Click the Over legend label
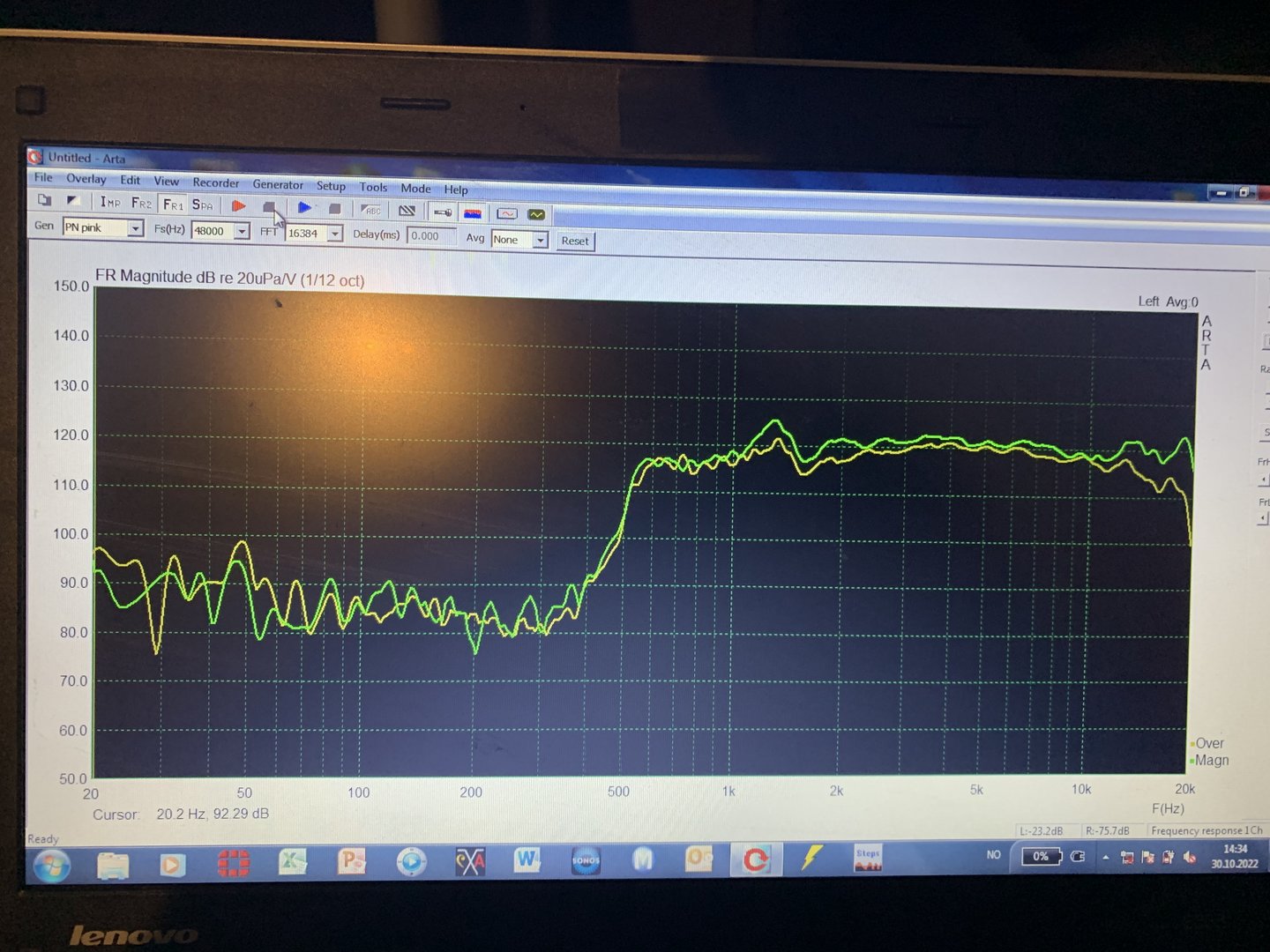Image resolution: width=1270 pixels, height=952 pixels. pyautogui.click(x=1209, y=743)
